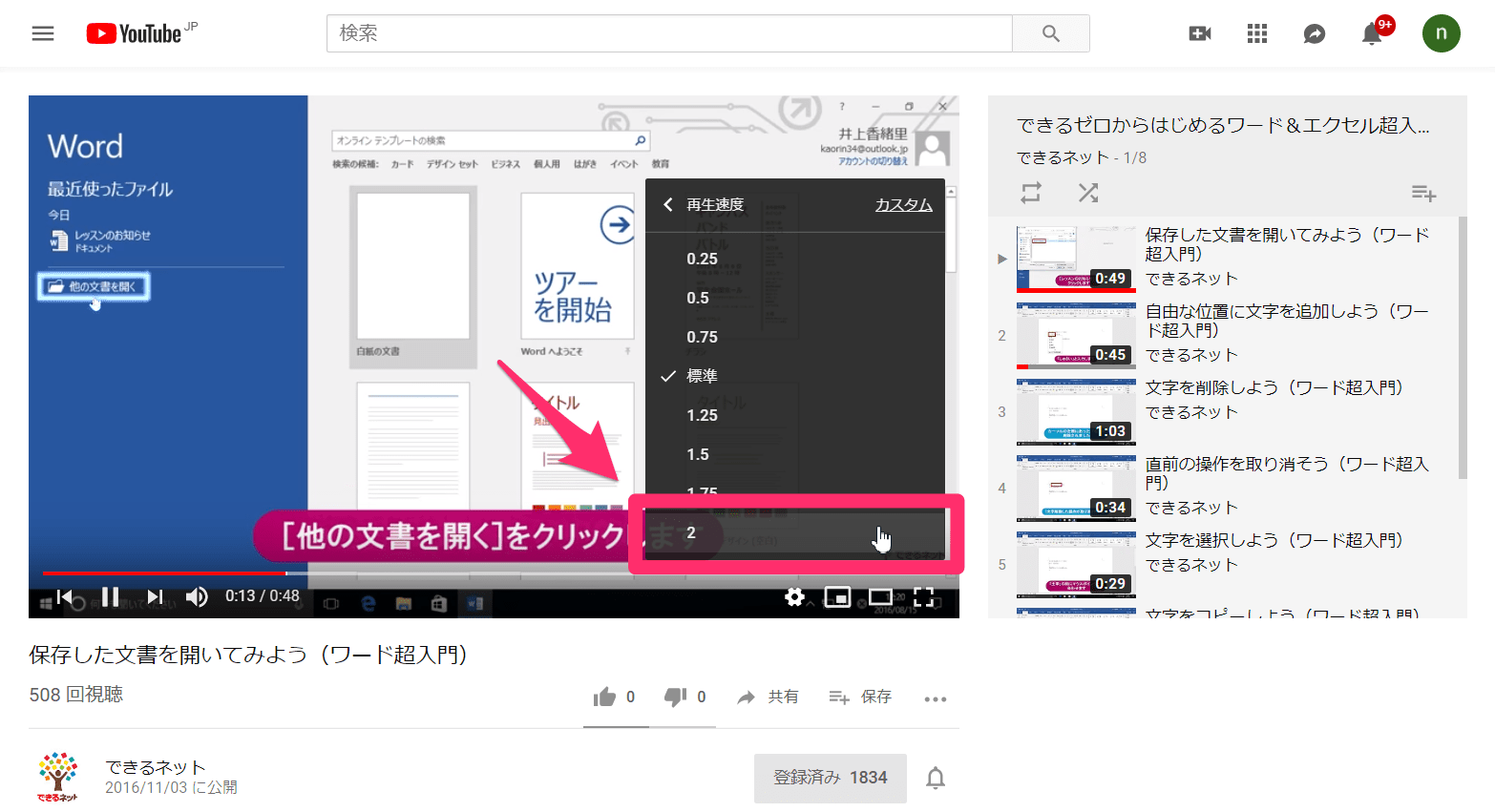Play thumbnail with 0:29 duration
The width and height of the screenshot is (1495, 812).
click(1076, 564)
